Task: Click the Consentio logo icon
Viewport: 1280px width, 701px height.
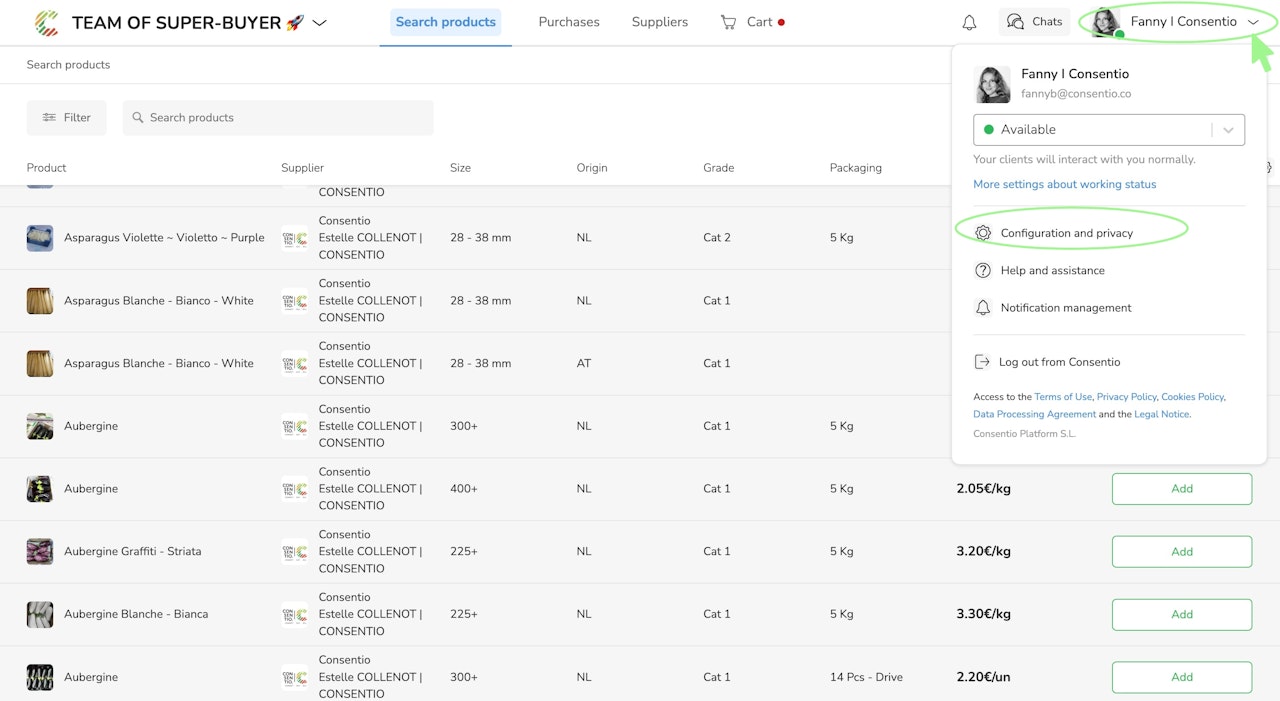Action: click(x=46, y=22)
